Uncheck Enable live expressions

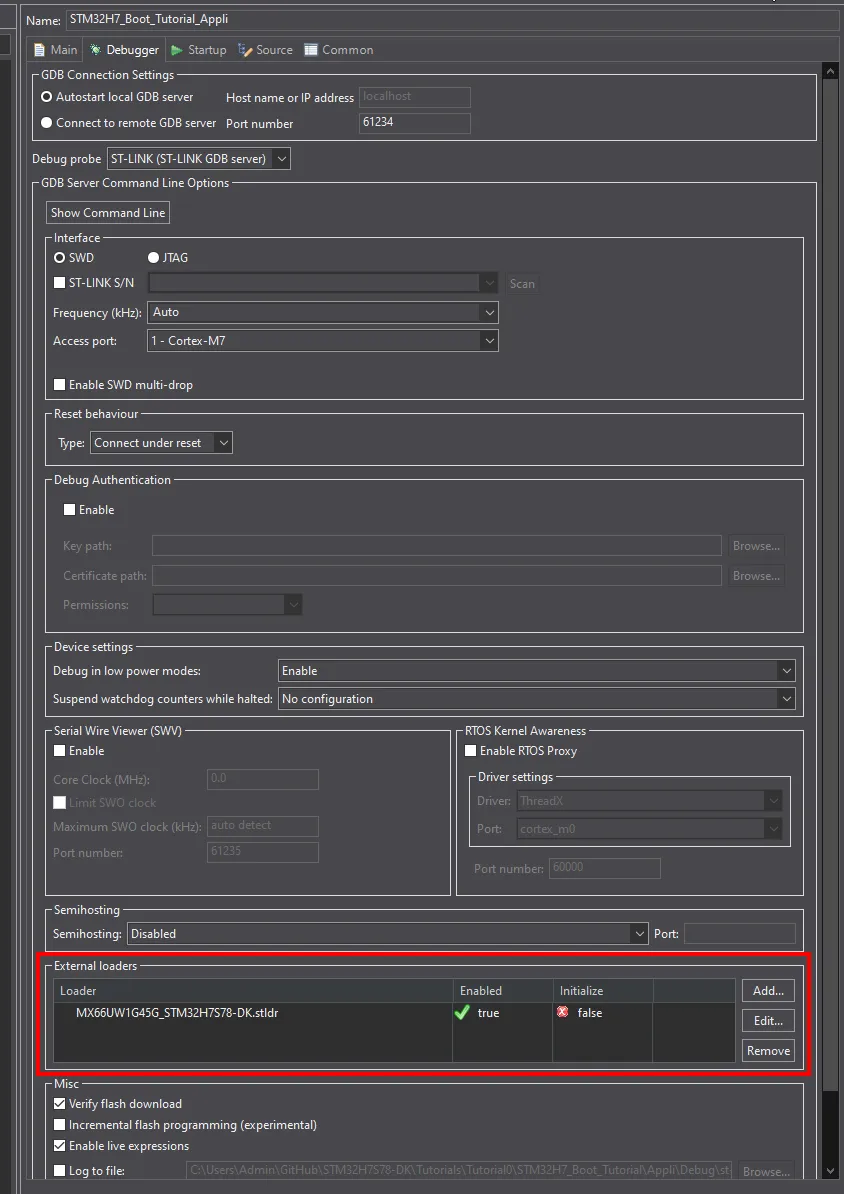tap(59, 1146)
